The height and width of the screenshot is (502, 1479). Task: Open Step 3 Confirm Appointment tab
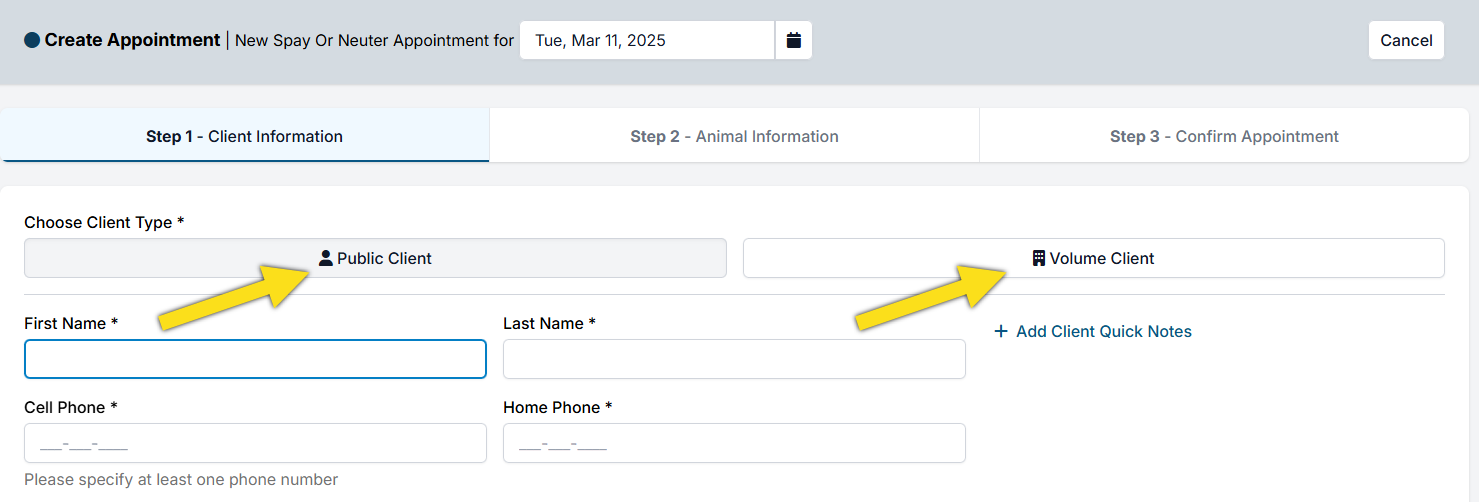pyautogui.click(x=1224, y=136)
